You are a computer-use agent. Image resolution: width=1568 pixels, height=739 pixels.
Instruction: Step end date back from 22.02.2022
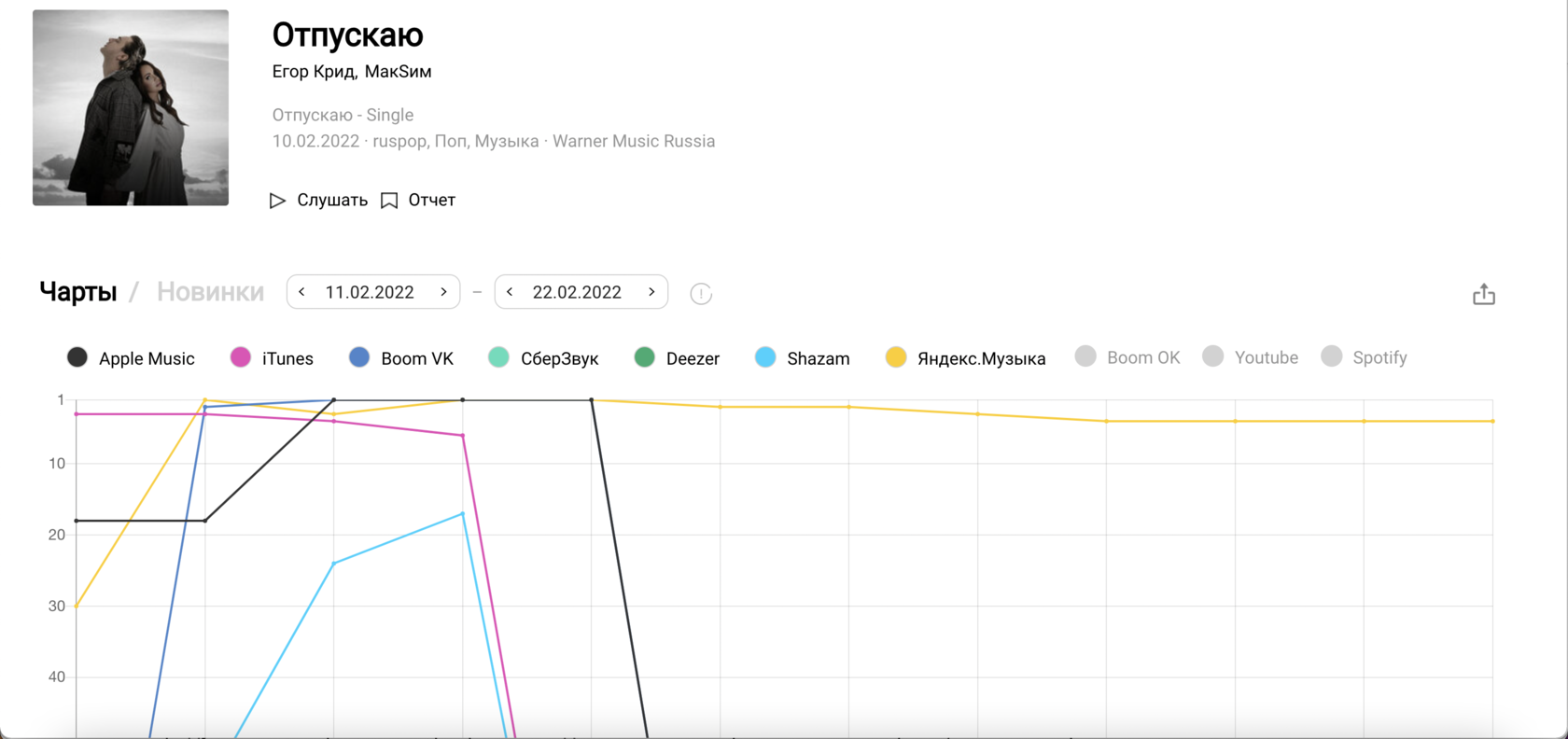(x=510, y=292)
